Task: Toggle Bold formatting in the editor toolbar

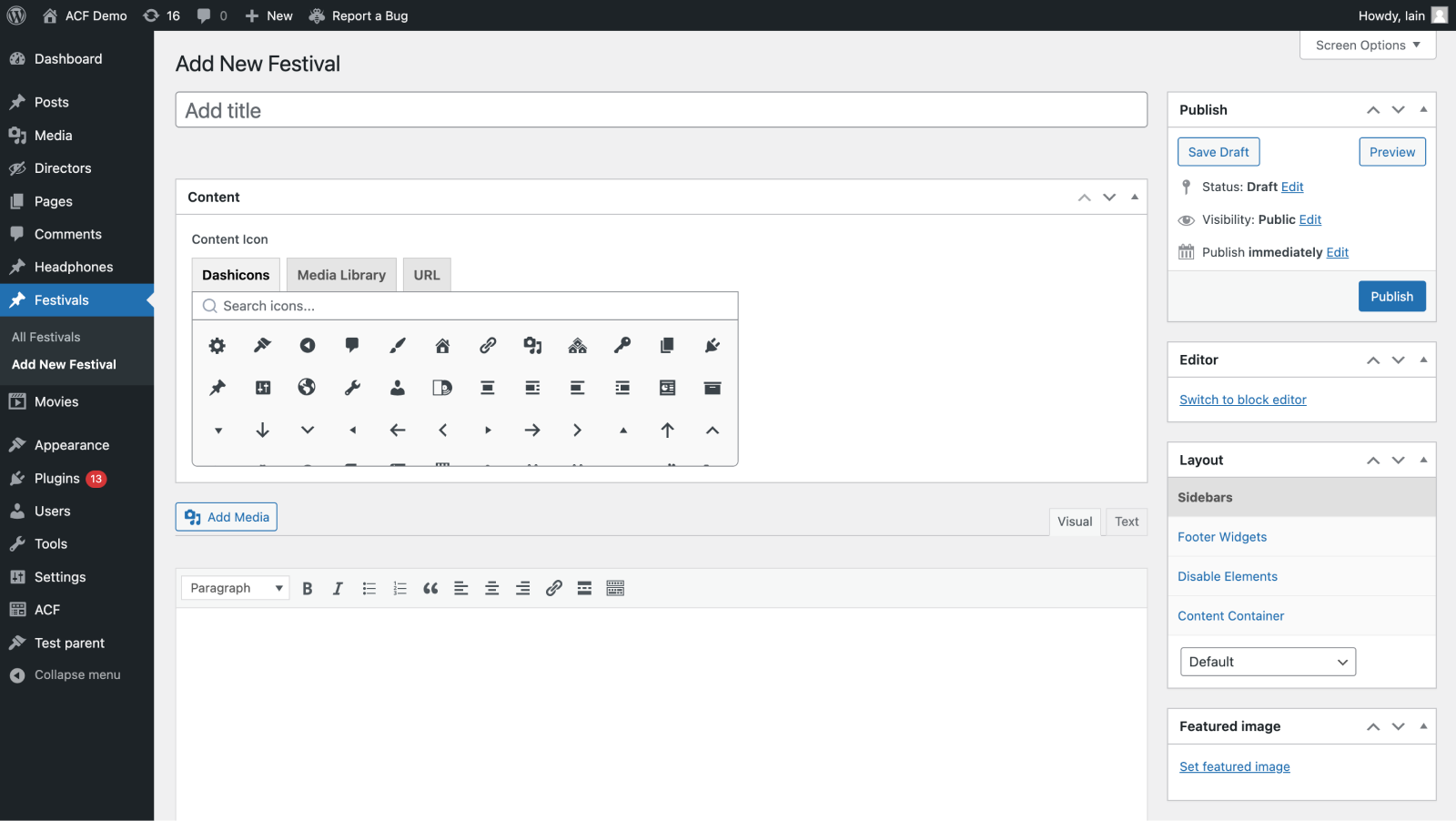Action: [307, 588]
